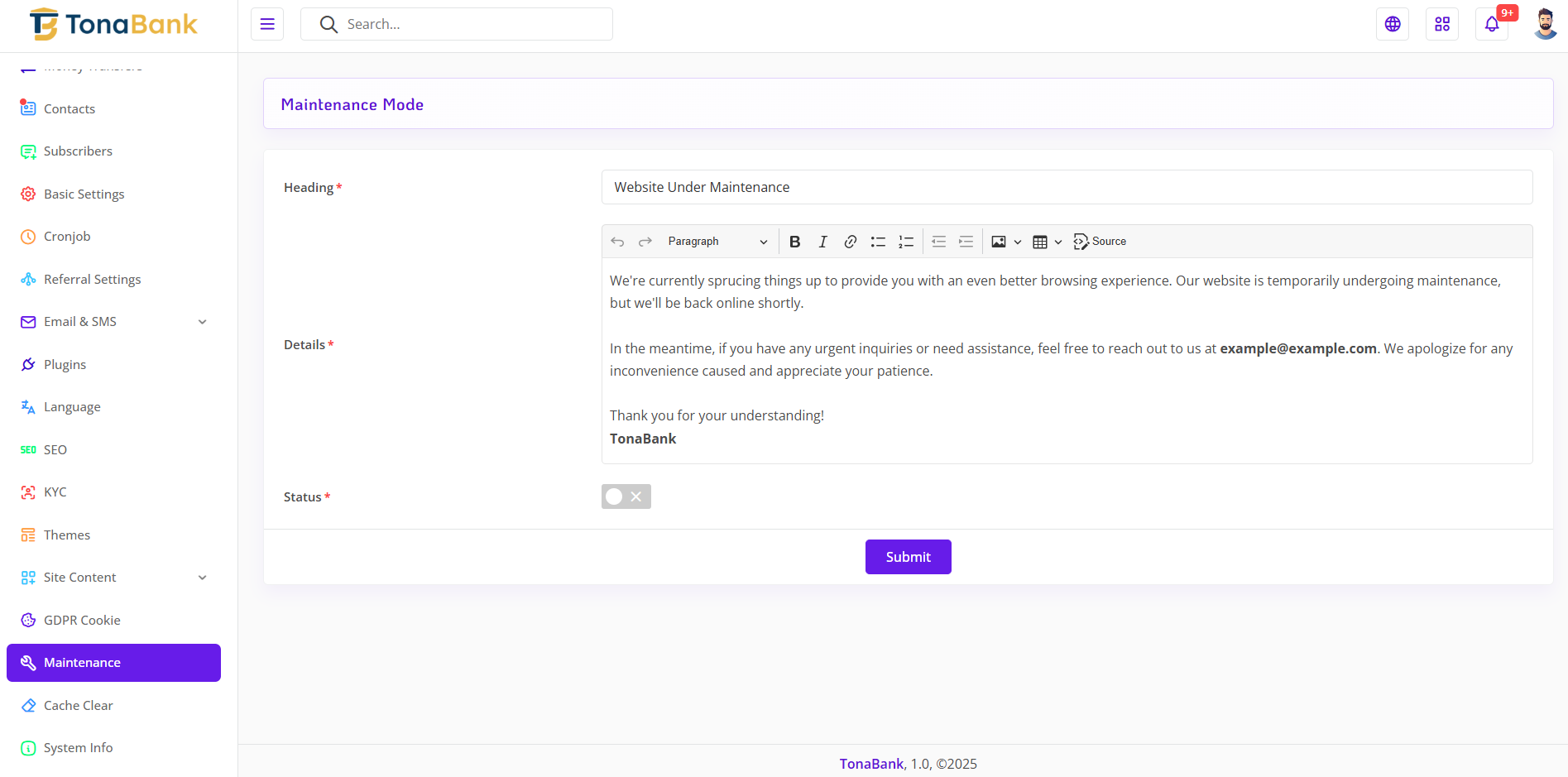
Task: Open Cache Clear in sidebar
Action: coord(78,705)
